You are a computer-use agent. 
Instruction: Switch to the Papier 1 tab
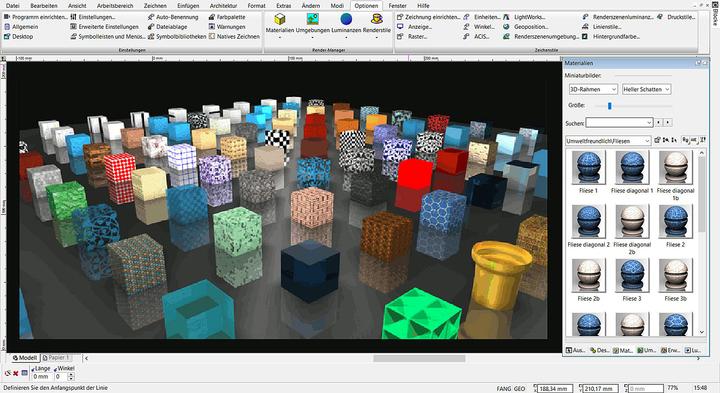point(56,358)
